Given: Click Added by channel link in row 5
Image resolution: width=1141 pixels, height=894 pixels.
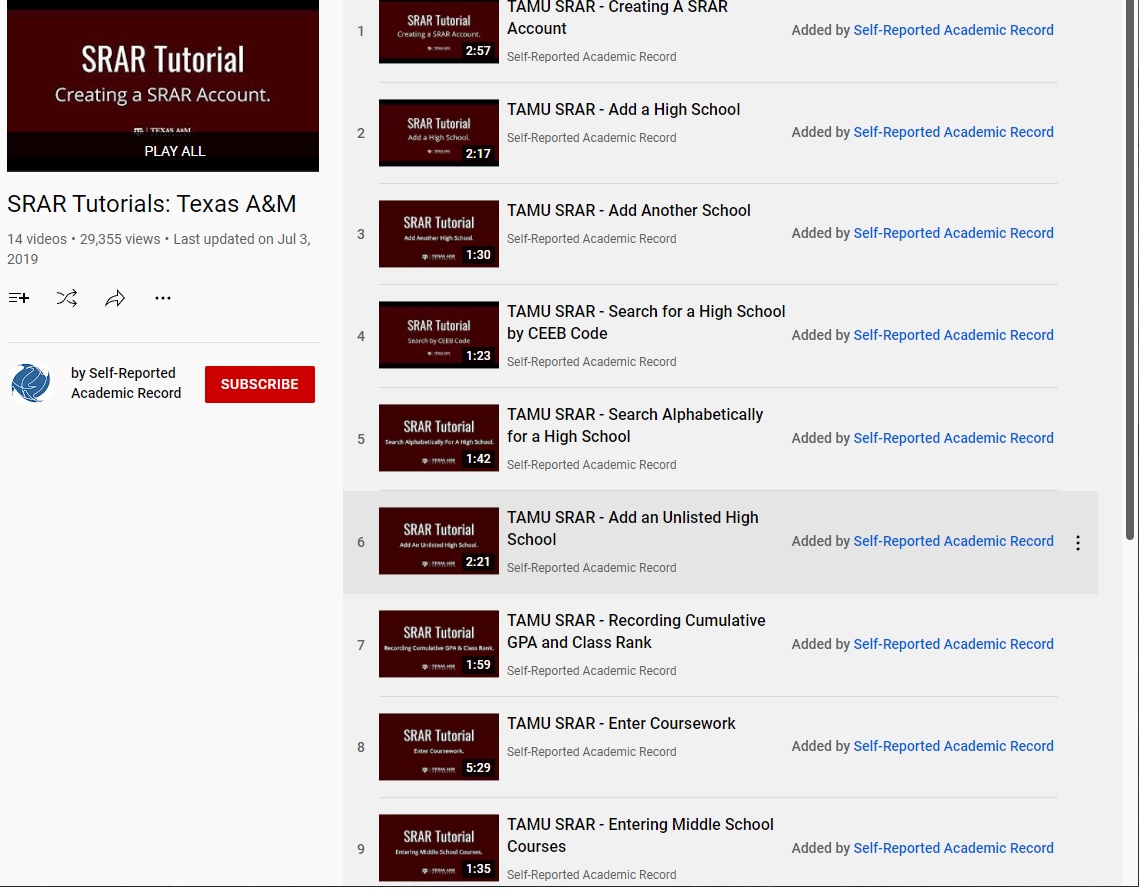Looking at the screenshot, I should pos(953,439).
